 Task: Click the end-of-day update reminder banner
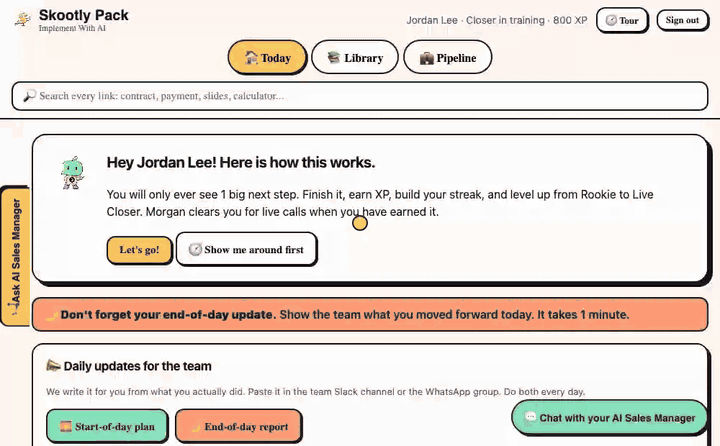370,315
